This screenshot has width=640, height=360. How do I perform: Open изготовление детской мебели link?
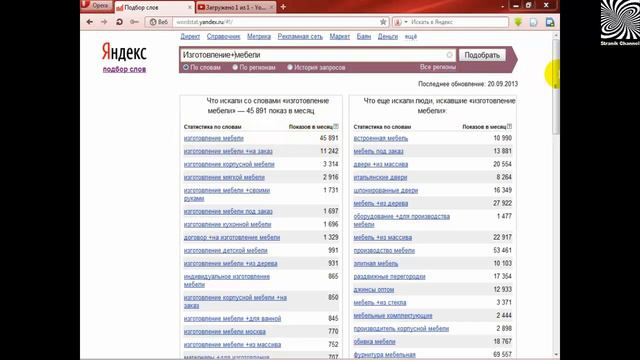click(x=226, y=251)
